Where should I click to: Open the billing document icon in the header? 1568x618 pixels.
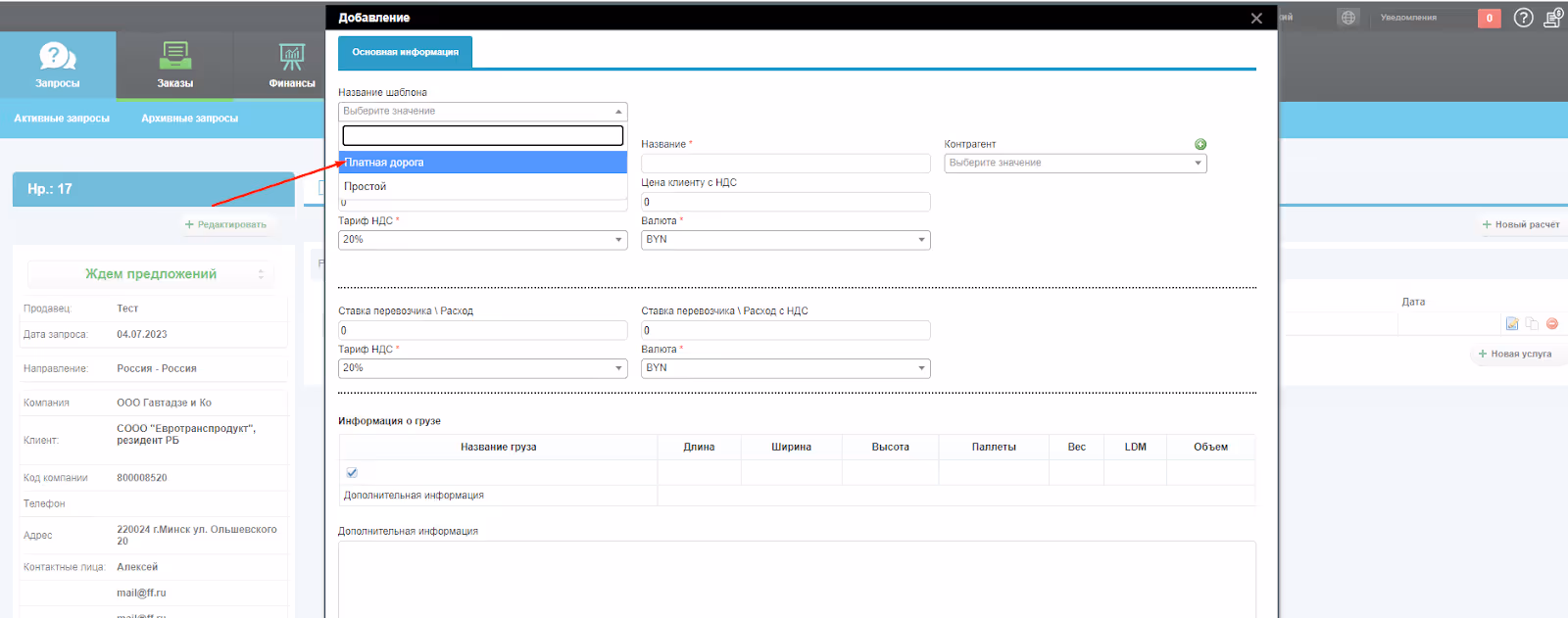click(x=1553, y=18)
